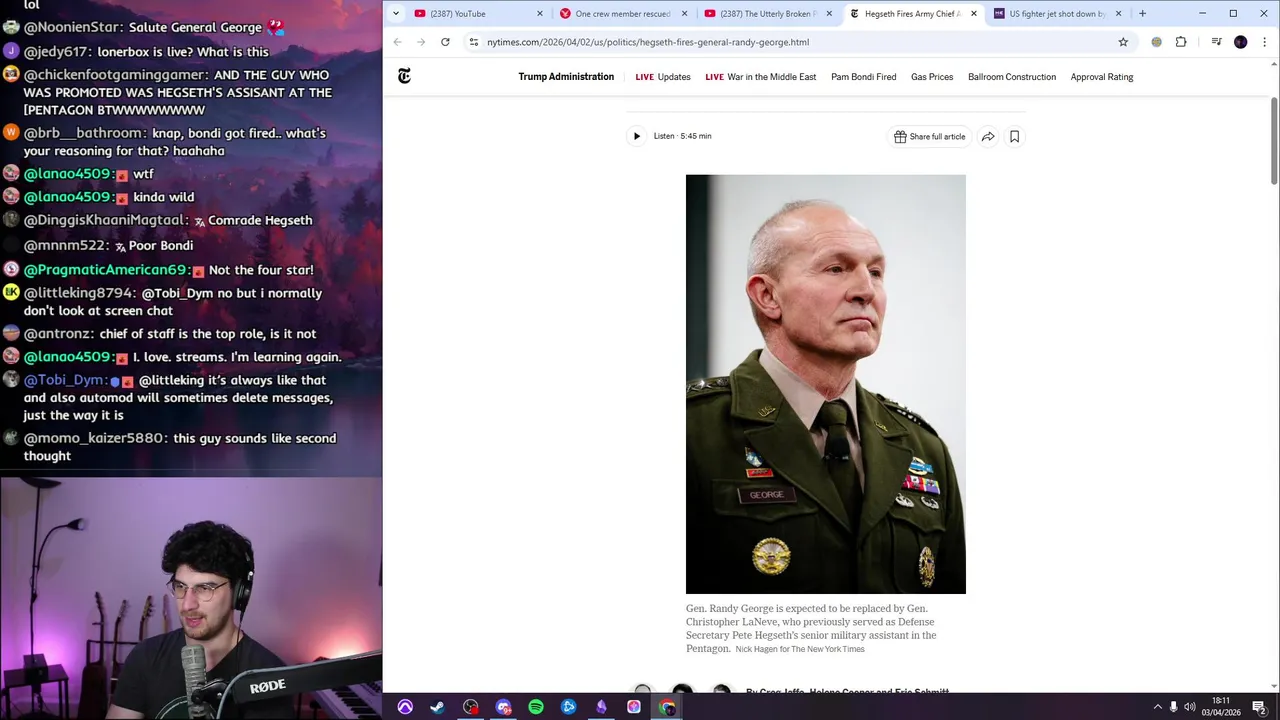Click the microphone tray icon
The width and height of the screenshot is (1280, 720).
click(x=1173, y=707)
